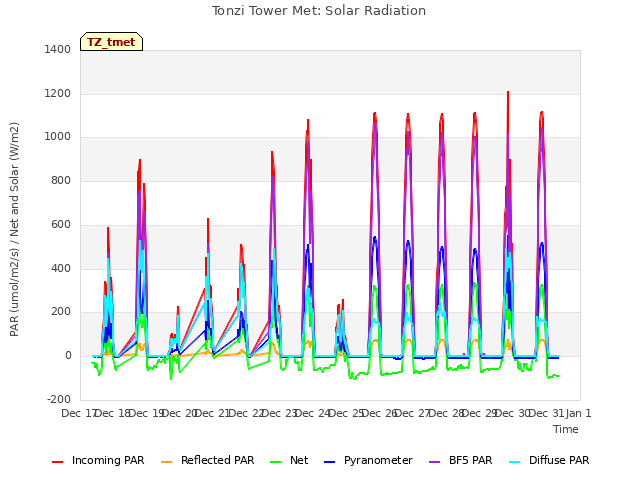
Task: Click the 1400 y-axis tick label
Action: [x=58, y=50]
